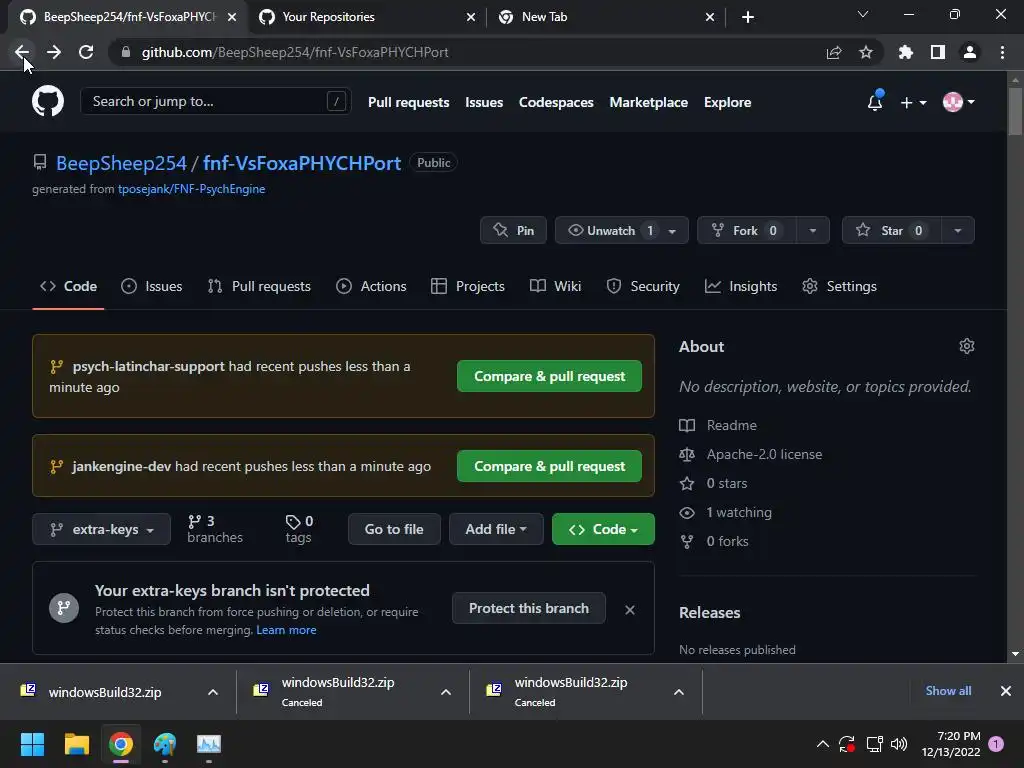Open the Chrome tab search chevron
This screenshot has width=1024, height=768.
pyautogui.click(x=863, y=14)
